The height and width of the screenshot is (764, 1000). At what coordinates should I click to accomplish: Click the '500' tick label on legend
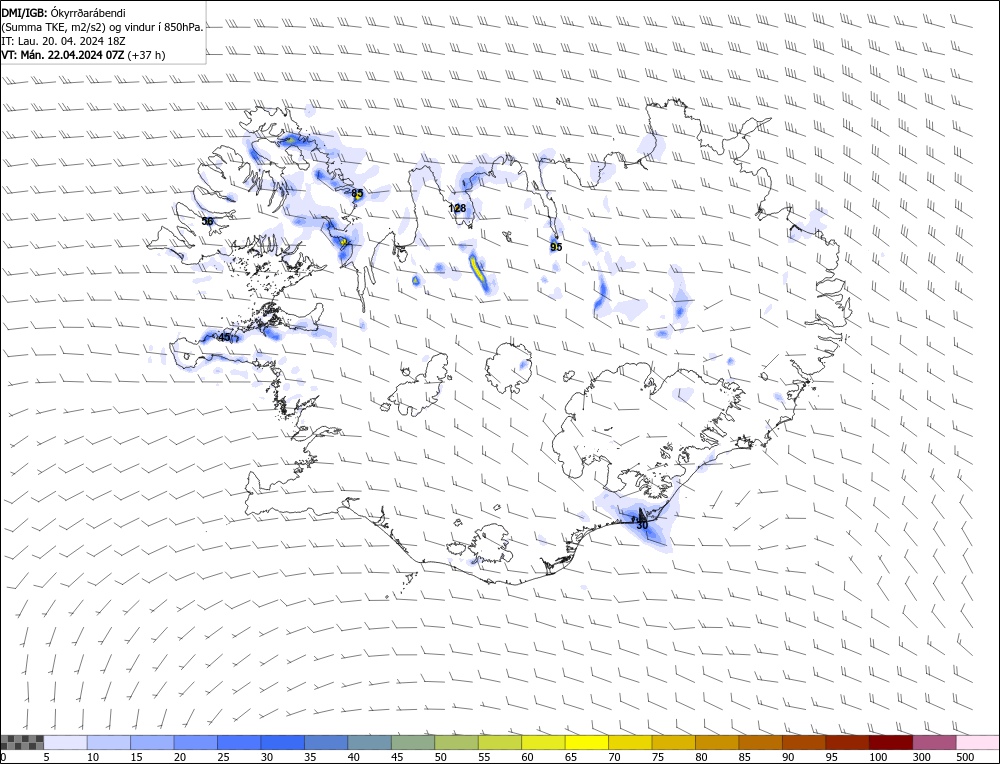[965, 757]
